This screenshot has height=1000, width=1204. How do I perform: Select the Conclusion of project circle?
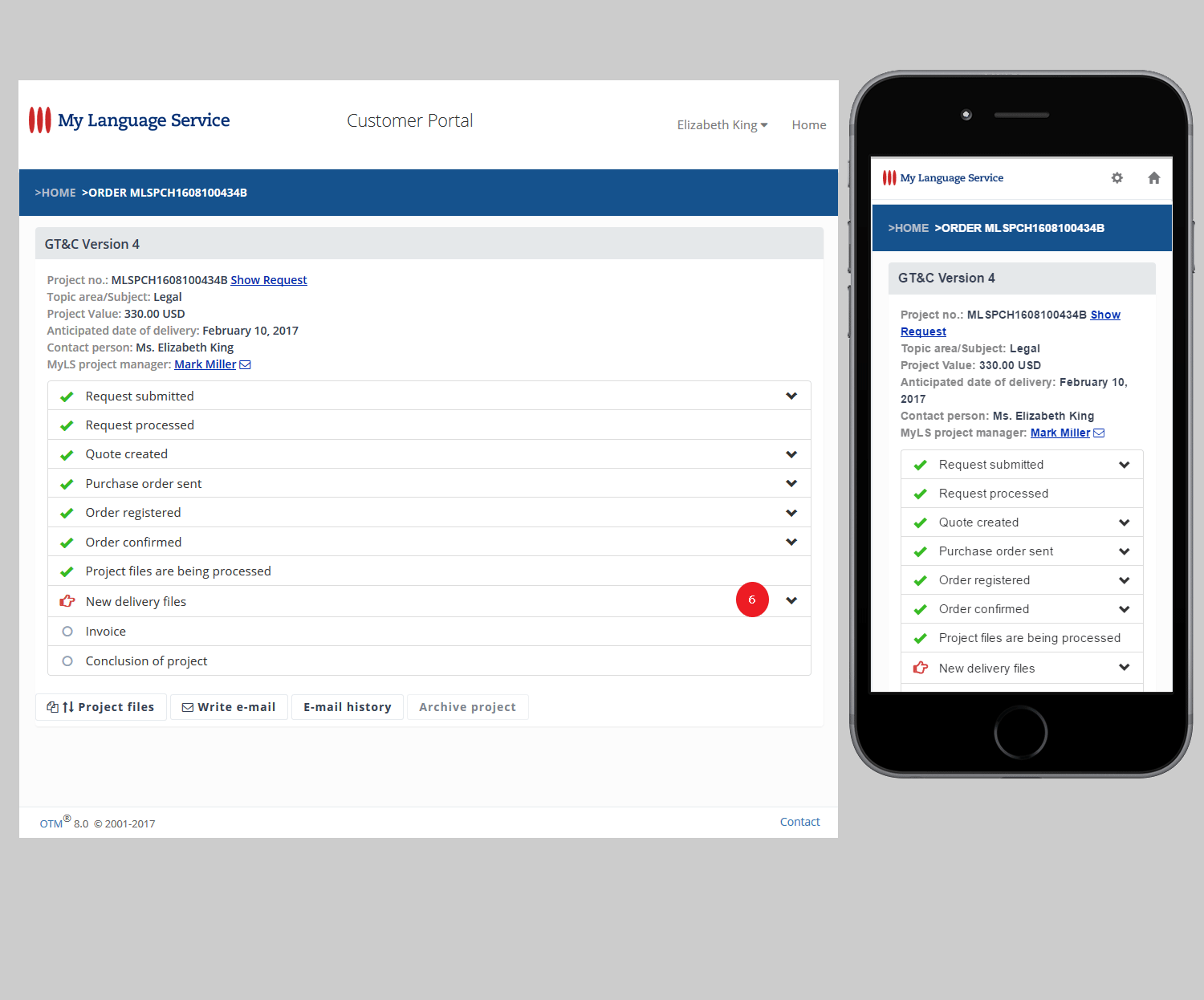pyautogui.click(x=67, y=661)
